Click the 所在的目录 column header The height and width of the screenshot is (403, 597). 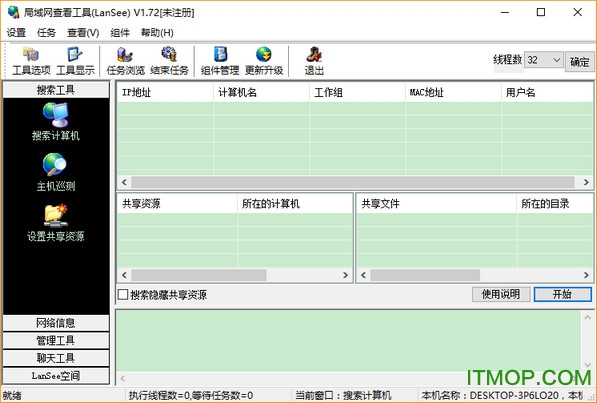click(x=554, y=204)
